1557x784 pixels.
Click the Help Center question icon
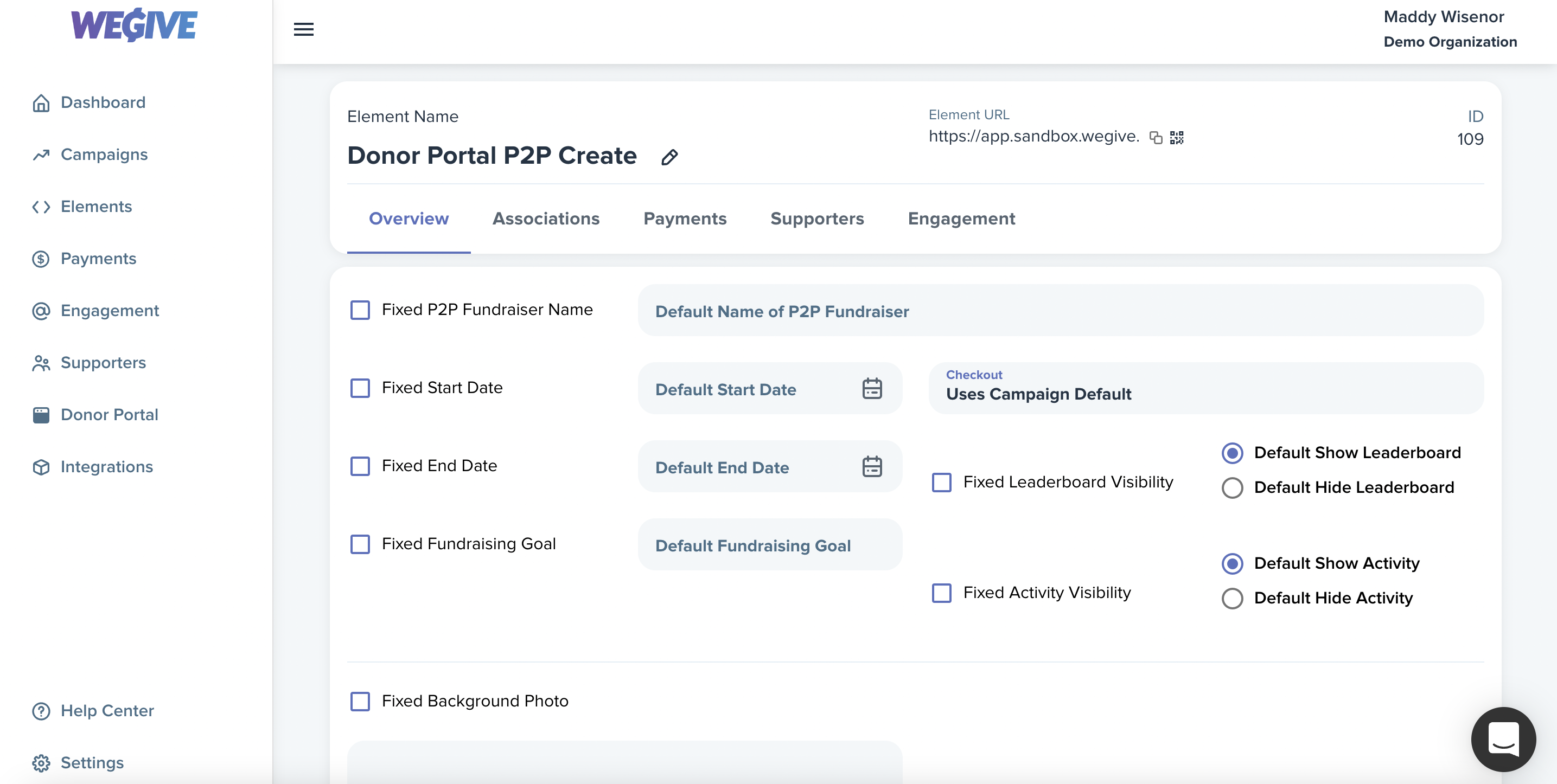(41, 711)
